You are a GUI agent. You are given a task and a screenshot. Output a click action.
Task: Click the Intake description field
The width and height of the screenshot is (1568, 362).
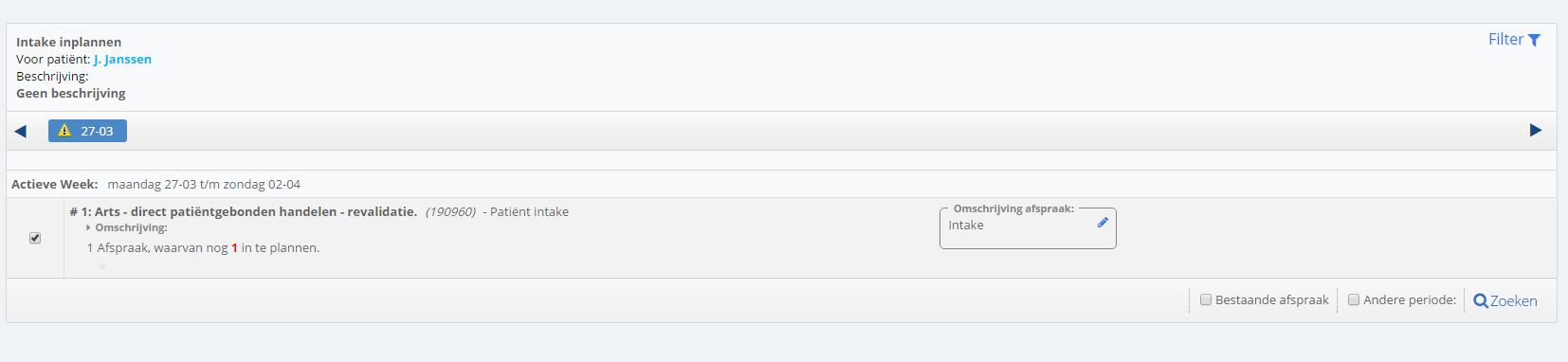coord(1028,228)
